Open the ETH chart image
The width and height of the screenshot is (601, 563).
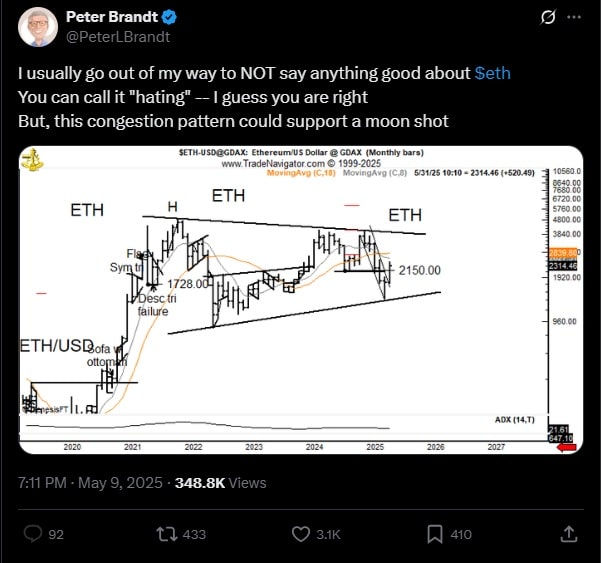click(x=301, y=300)
